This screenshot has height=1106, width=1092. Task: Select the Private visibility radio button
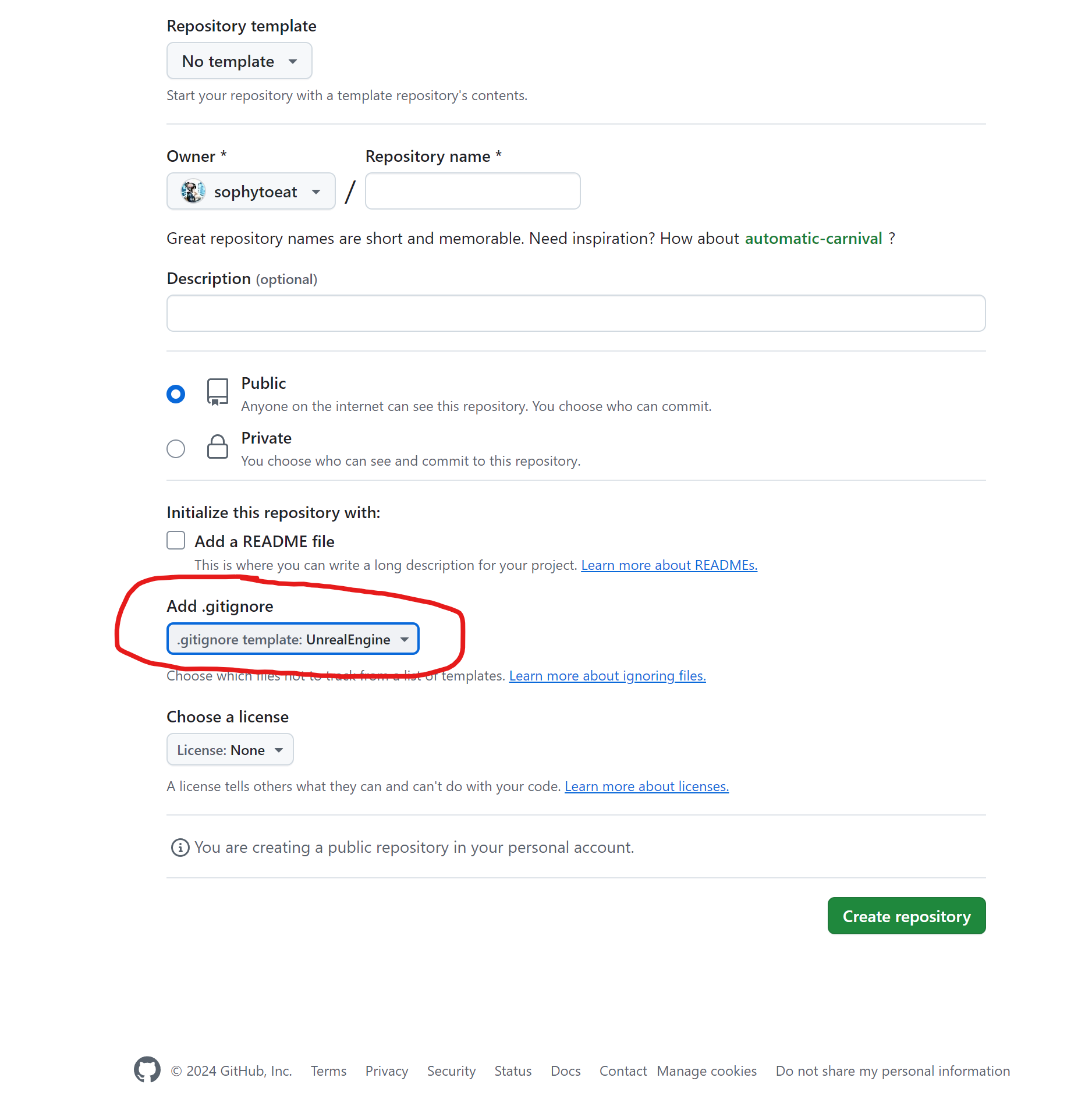point(176,448)
